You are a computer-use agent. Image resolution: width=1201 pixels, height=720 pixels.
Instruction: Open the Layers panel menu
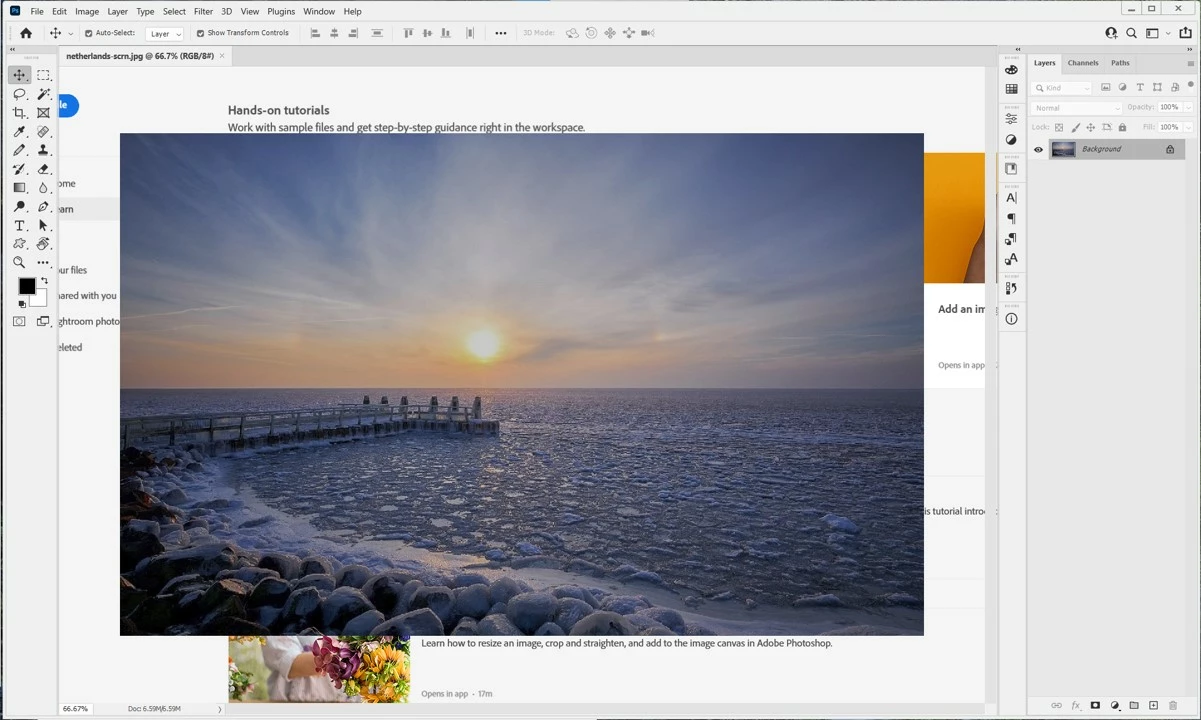[x=1190, y=63]
